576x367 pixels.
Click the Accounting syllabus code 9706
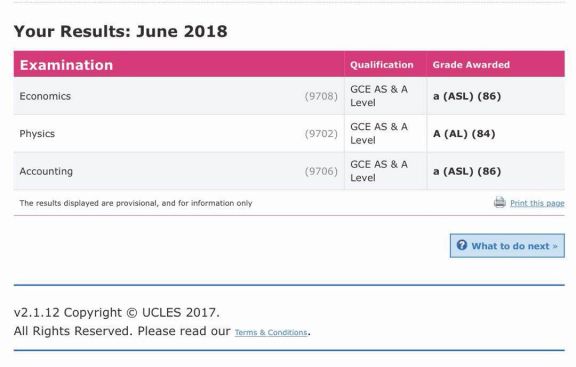[321, 171]
